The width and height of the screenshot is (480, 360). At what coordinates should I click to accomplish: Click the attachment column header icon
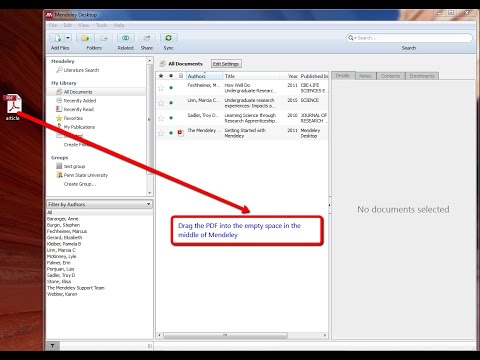click(x=181, y=76)
